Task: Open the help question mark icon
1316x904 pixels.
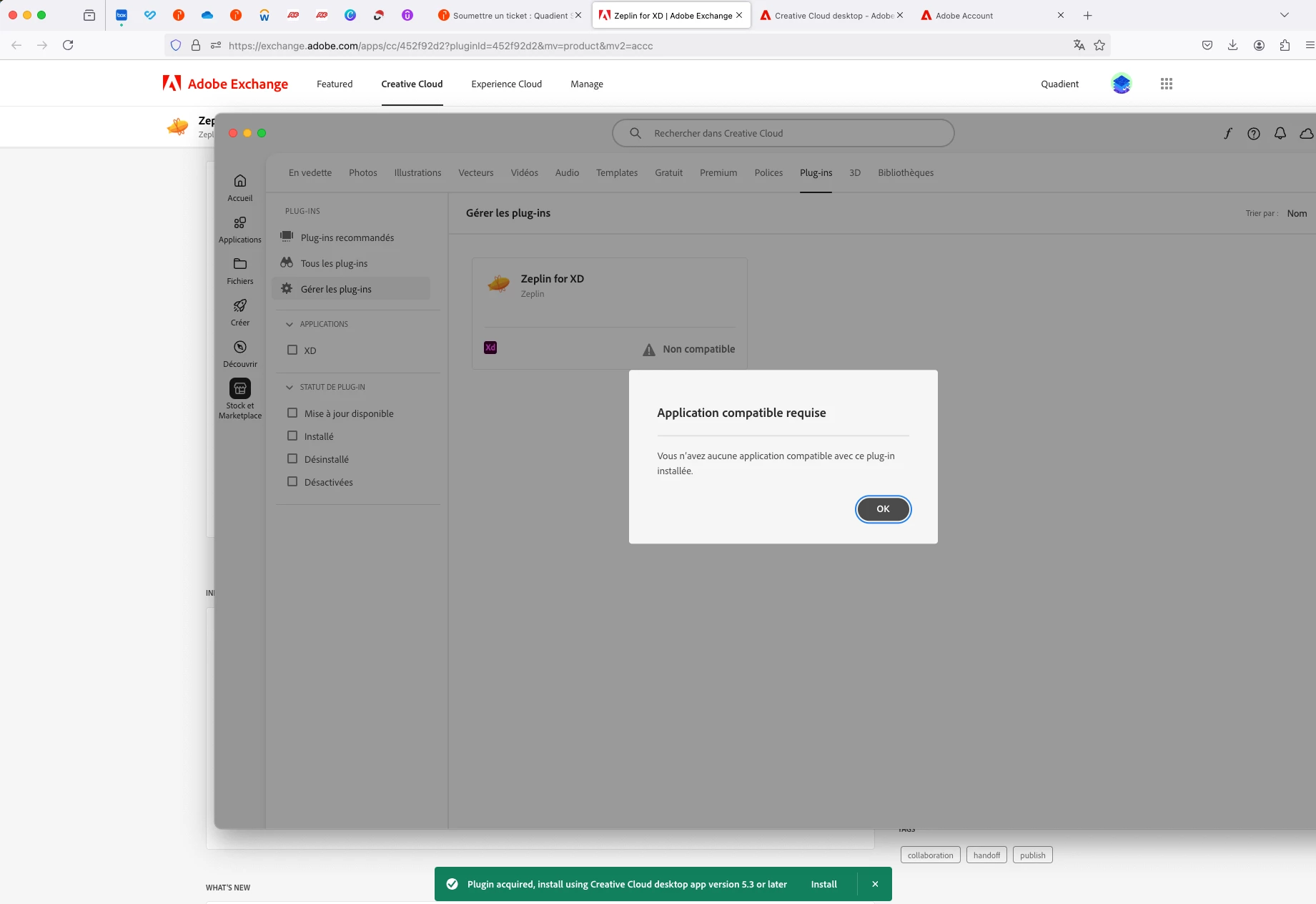Action: (x=1254, y=134)
